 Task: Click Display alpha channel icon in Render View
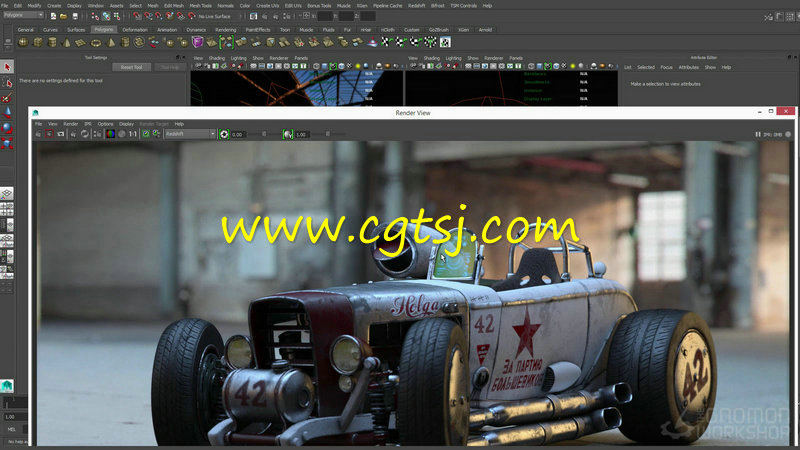[x=121, y=134]
